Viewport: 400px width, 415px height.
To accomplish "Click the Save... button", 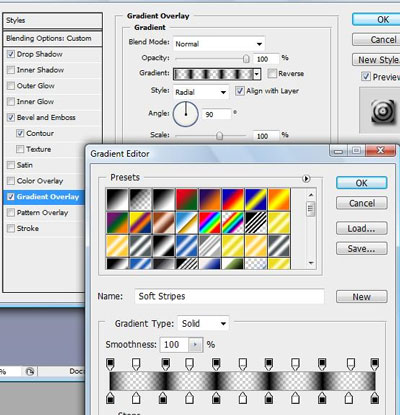I will (x=362, y=249).
